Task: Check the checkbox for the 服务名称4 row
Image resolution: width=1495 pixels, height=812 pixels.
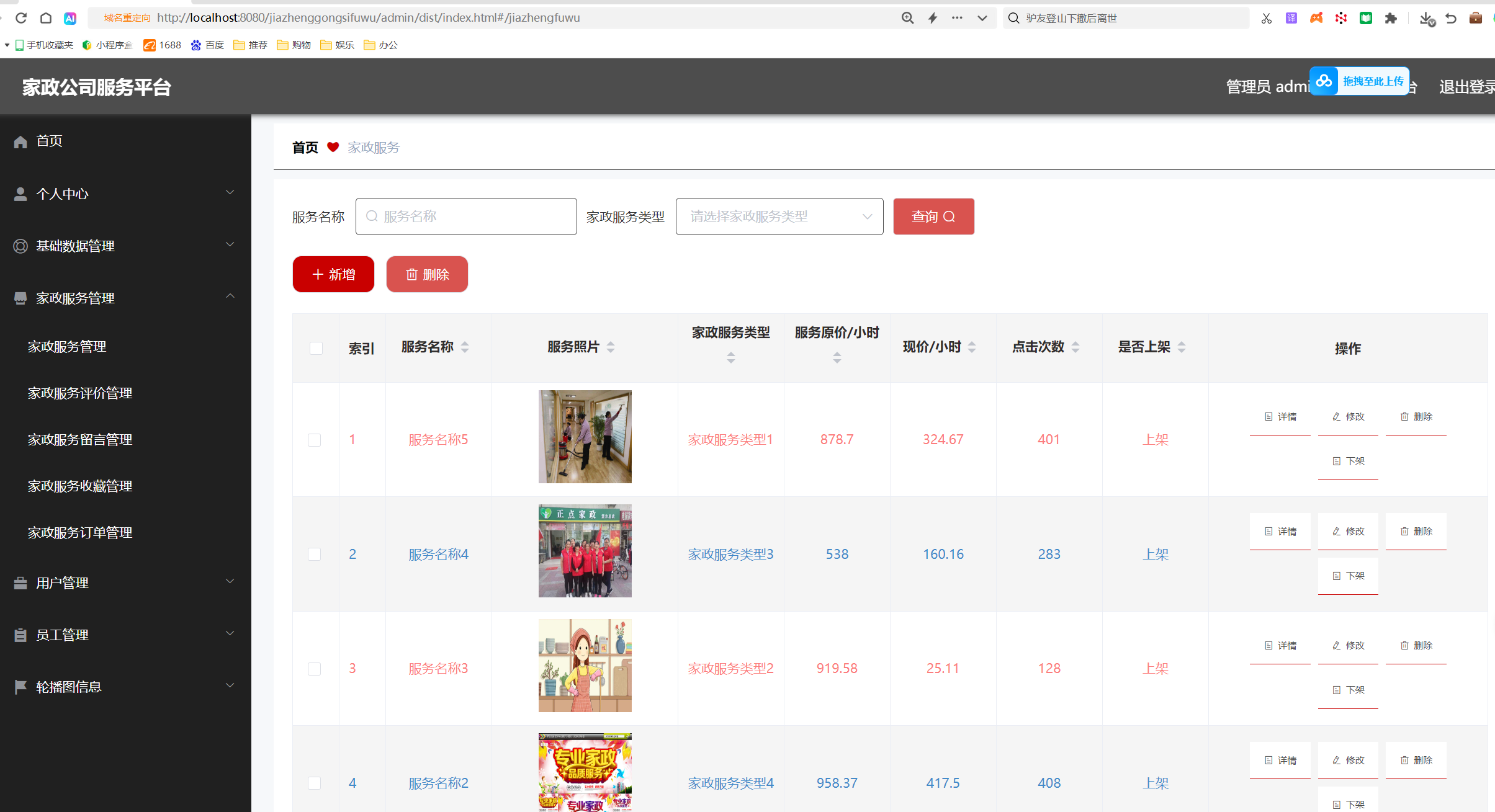Action: point(315,554)
